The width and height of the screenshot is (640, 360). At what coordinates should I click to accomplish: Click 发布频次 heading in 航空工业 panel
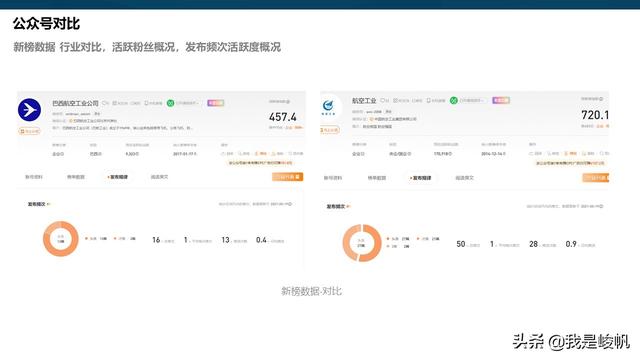click(x=336, y=207)
